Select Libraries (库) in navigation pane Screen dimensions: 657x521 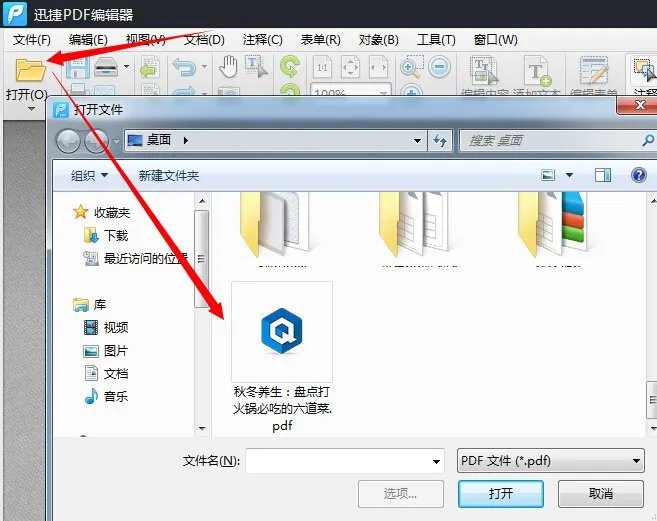point(89,305)
